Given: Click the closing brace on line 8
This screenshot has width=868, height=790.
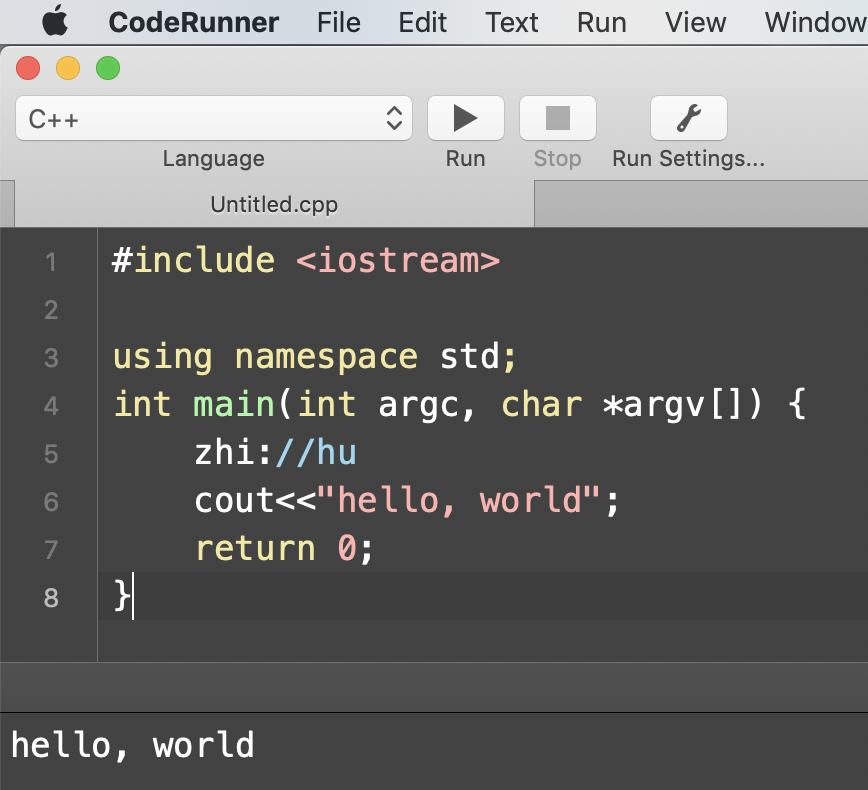Looking at the screenshot, I should click(121, 596).
